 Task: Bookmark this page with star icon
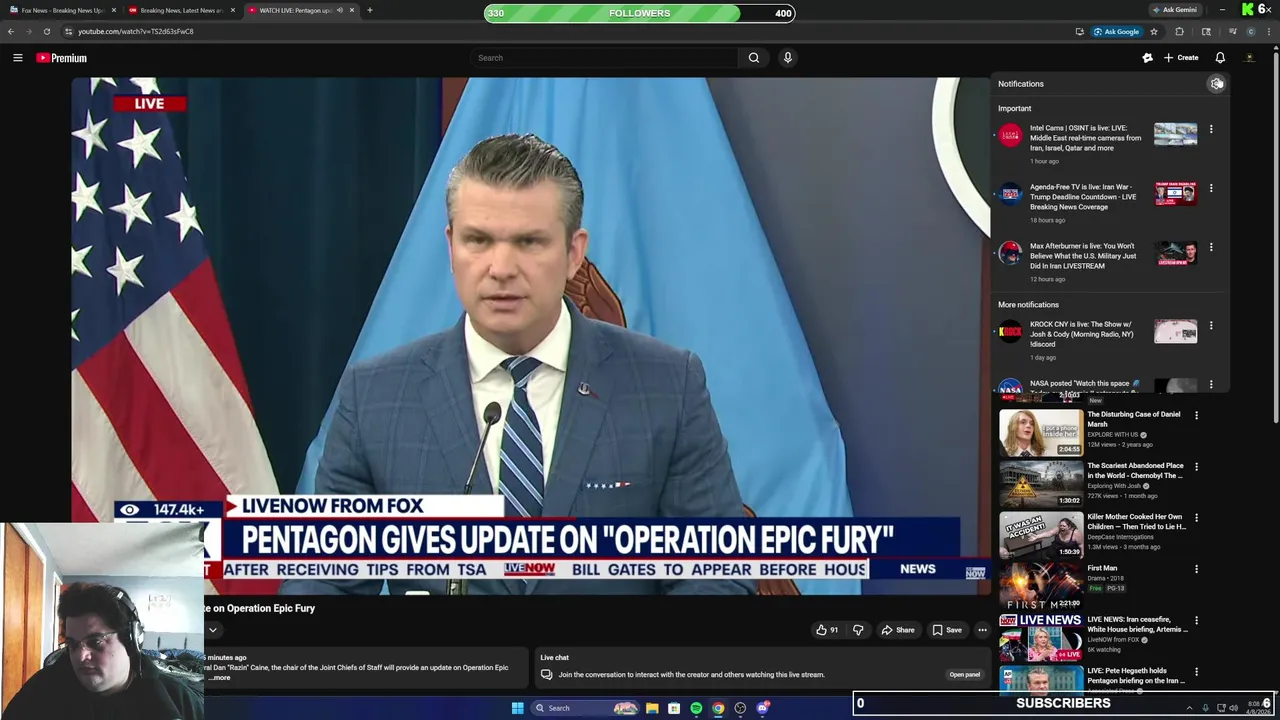click(1154, 31)
